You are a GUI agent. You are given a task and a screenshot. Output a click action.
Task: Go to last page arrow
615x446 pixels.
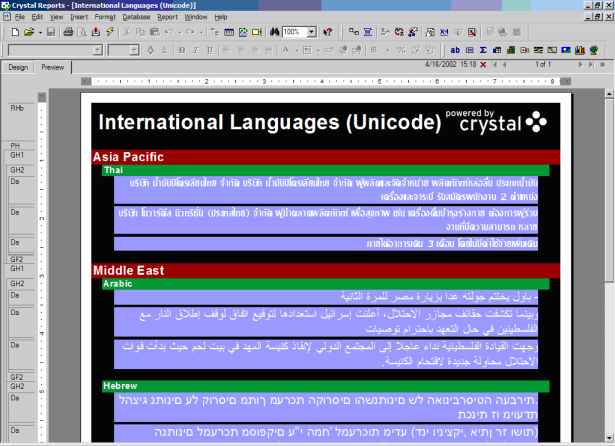click(x=590, y=64)
